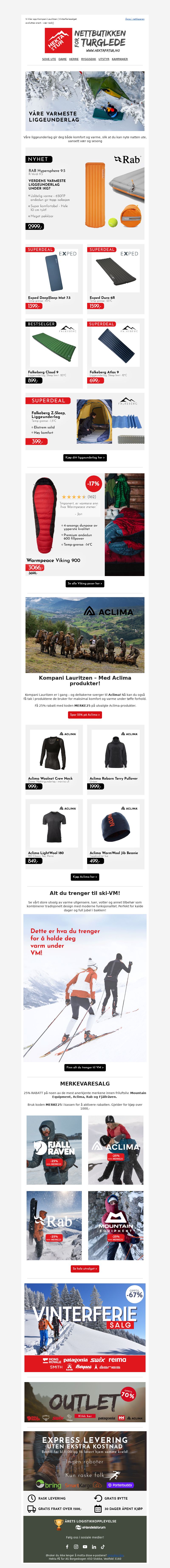Open the Facebook icon in footer
The width and height of the screenshot is (170, 1568).
tap(67, 1547)
